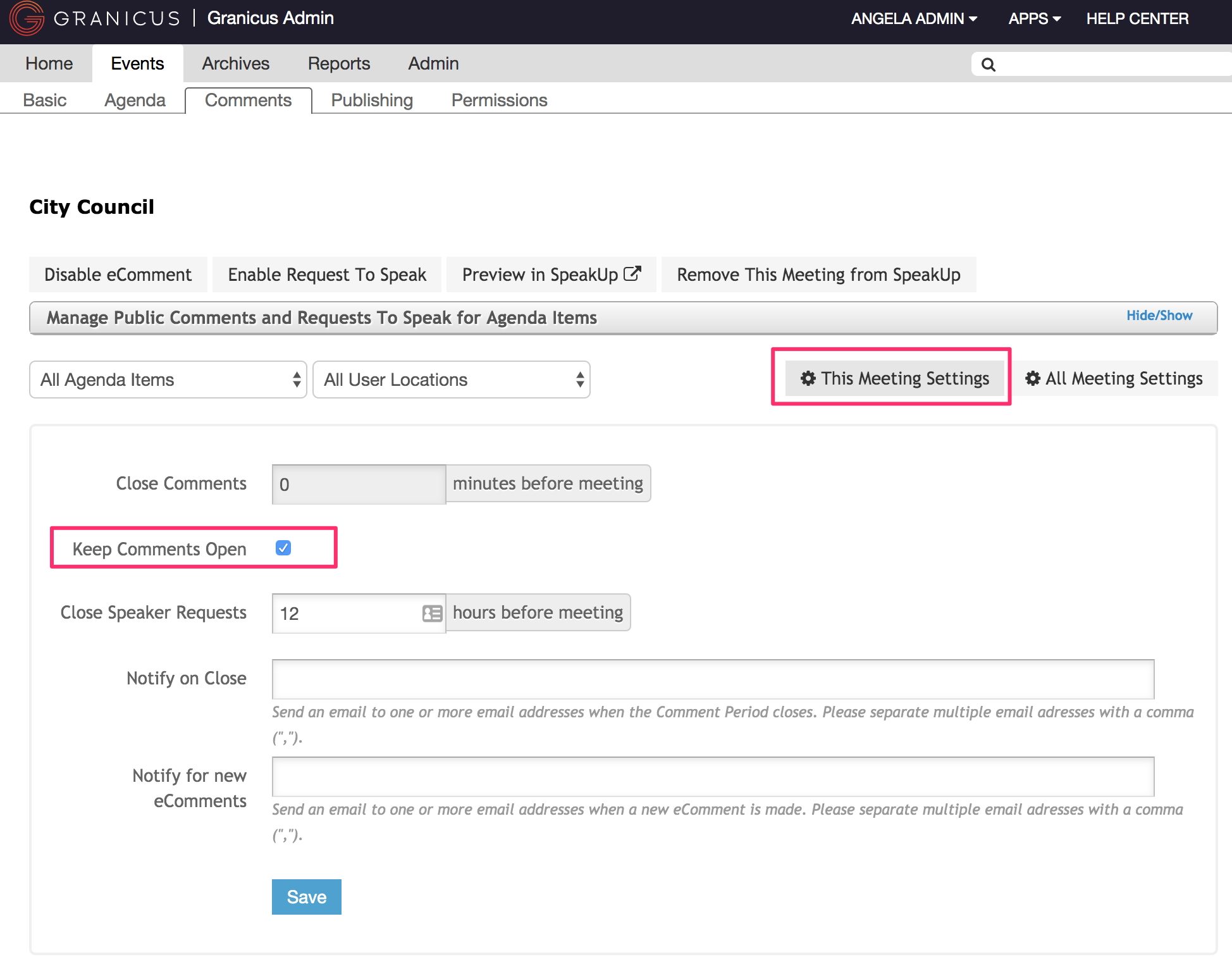Click the Save button
Screen dimensions: 1232x964
[x=306, y=896]
